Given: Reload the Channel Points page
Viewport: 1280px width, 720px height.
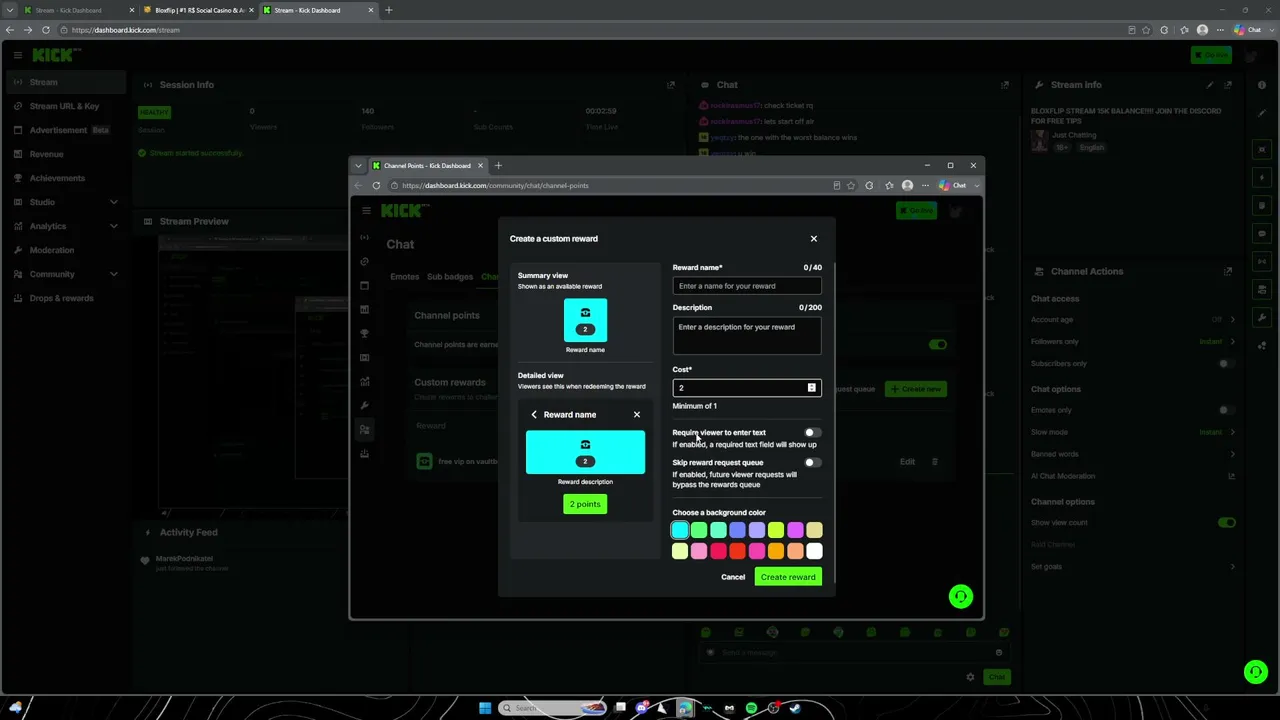Looking at the screenshot, I should click(376, 185).
